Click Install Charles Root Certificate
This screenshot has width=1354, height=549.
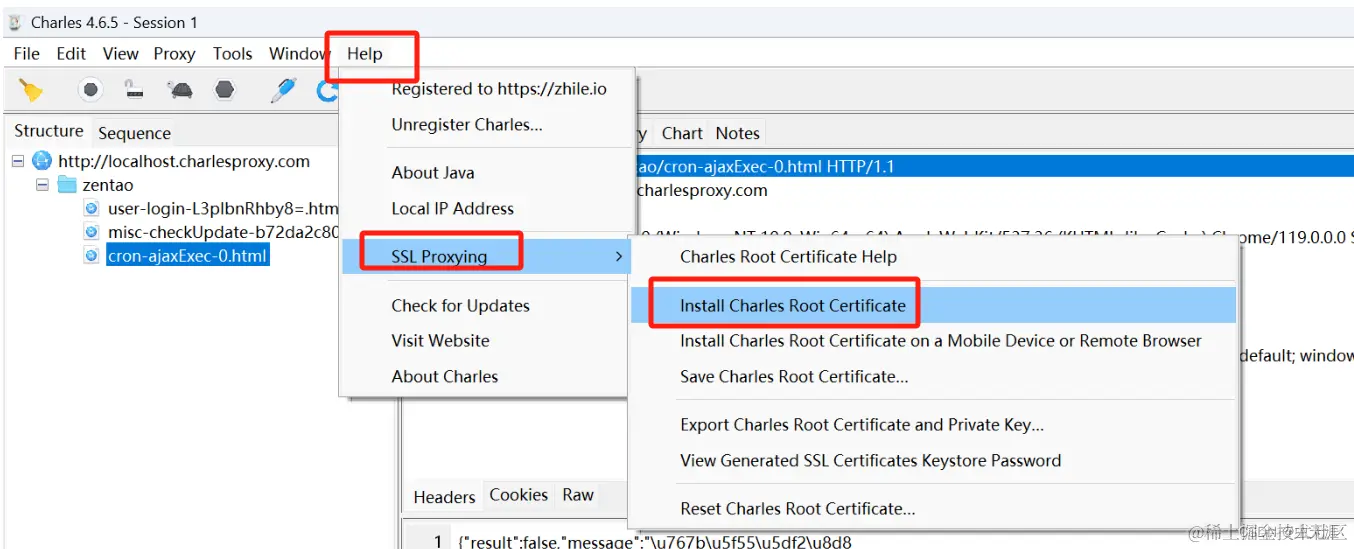(x=934, y=306)
